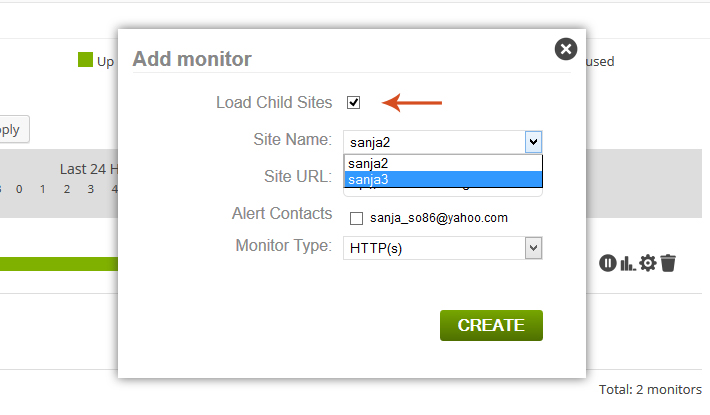Viewport: 710px width, 415px height.
Task: Select sanja3 from the dropdown list
Action: click(443, 179)
